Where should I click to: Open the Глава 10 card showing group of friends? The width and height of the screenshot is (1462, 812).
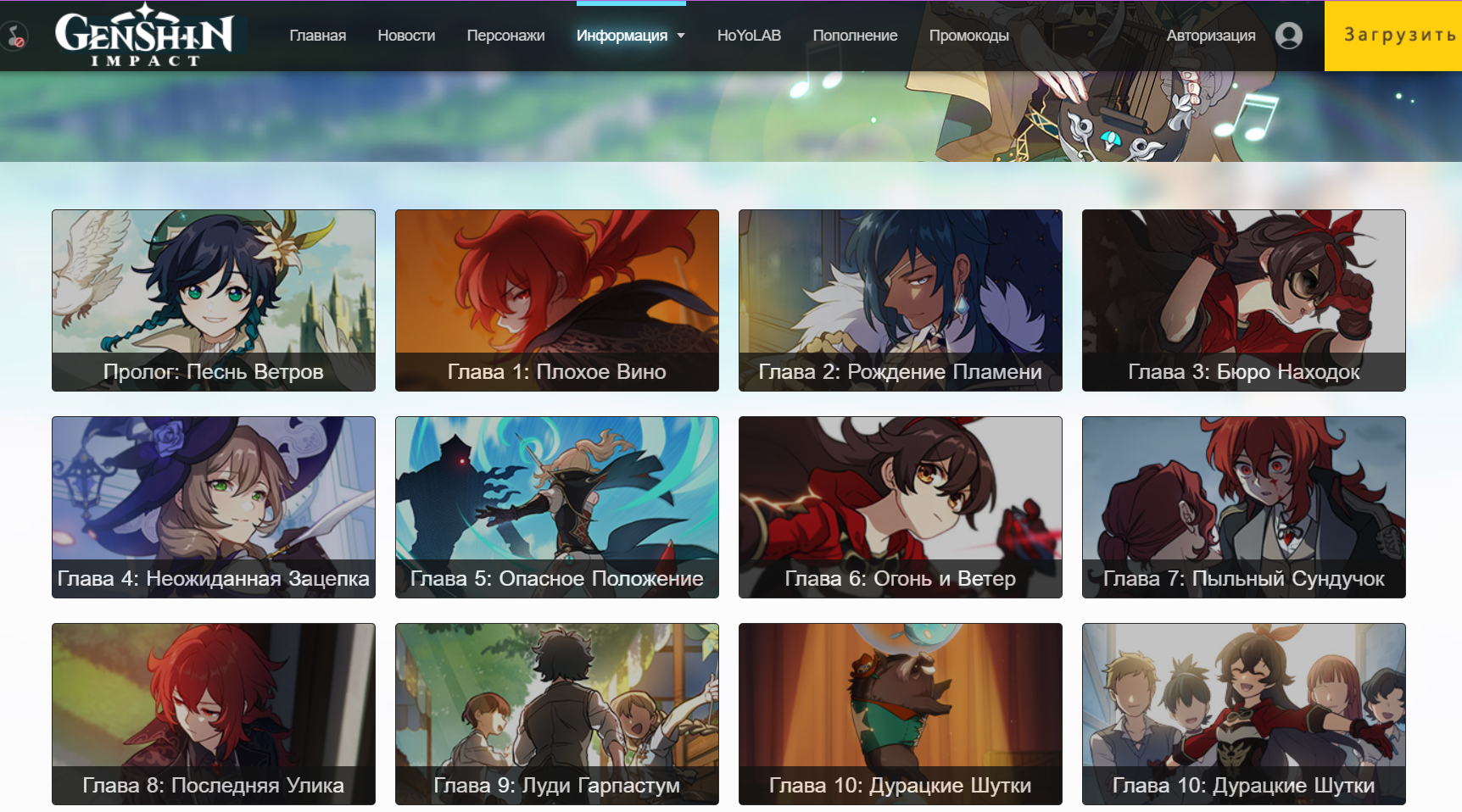(1244, 714)
